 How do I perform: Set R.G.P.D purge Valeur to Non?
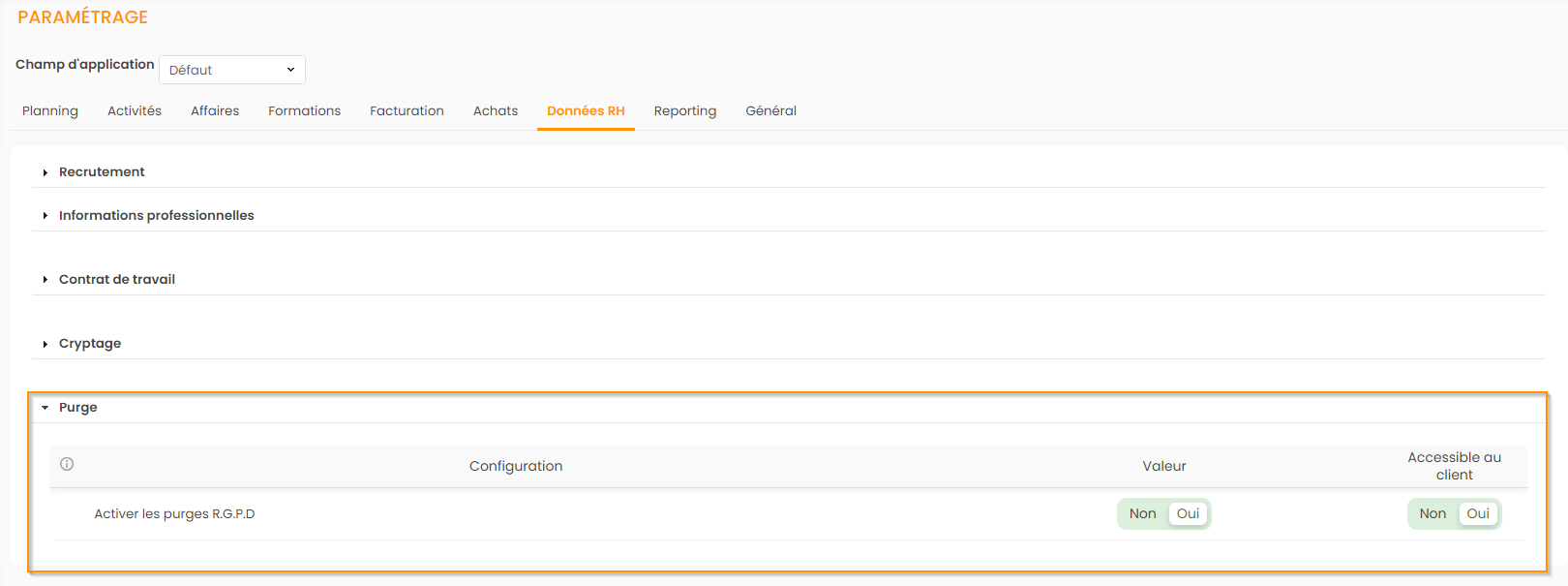1142,514
